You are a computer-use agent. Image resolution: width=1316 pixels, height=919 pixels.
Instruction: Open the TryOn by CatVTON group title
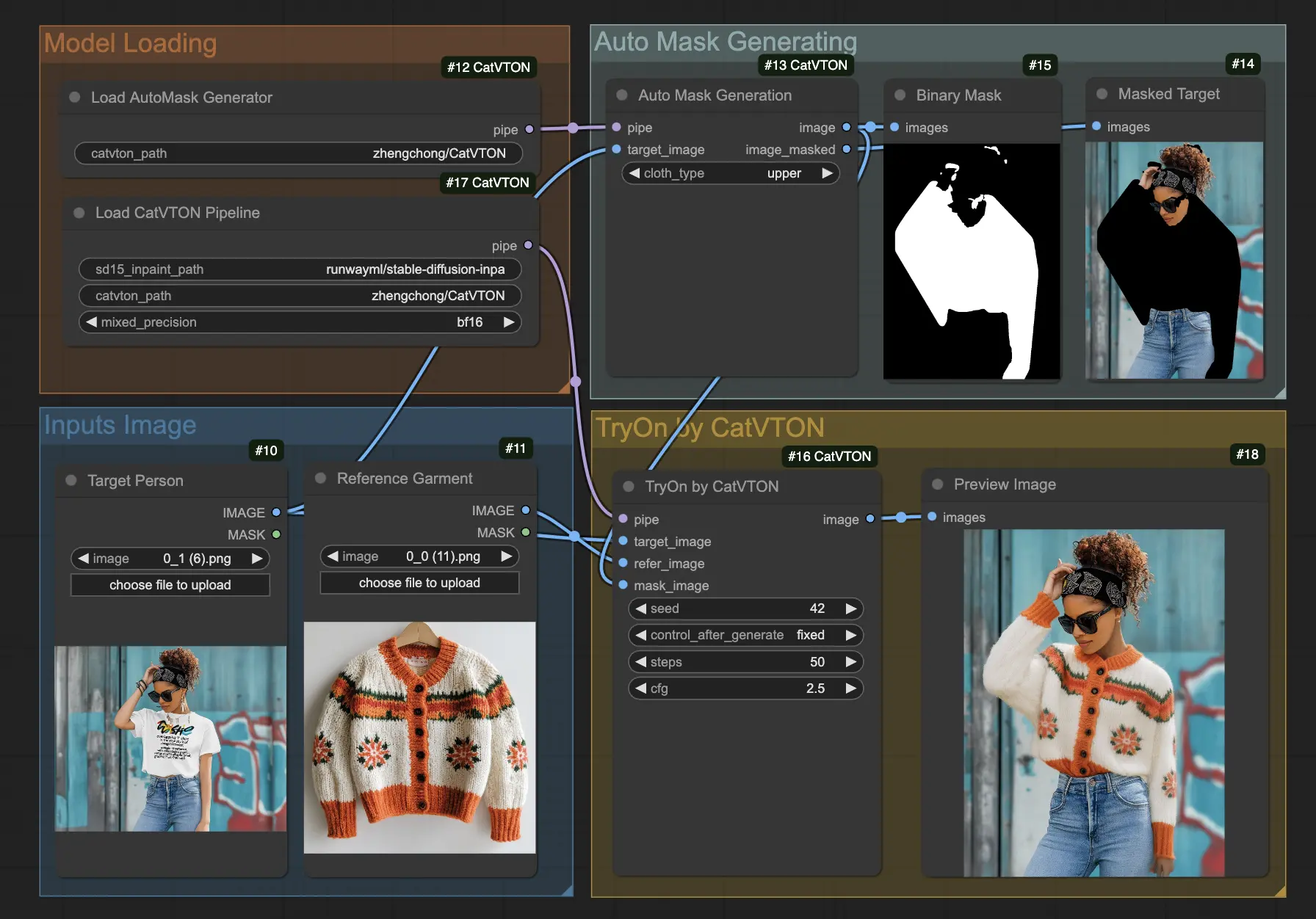[x=710, y=428]
